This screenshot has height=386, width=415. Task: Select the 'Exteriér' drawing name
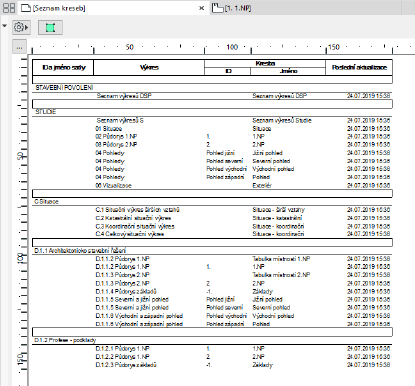tap(262, 185)
